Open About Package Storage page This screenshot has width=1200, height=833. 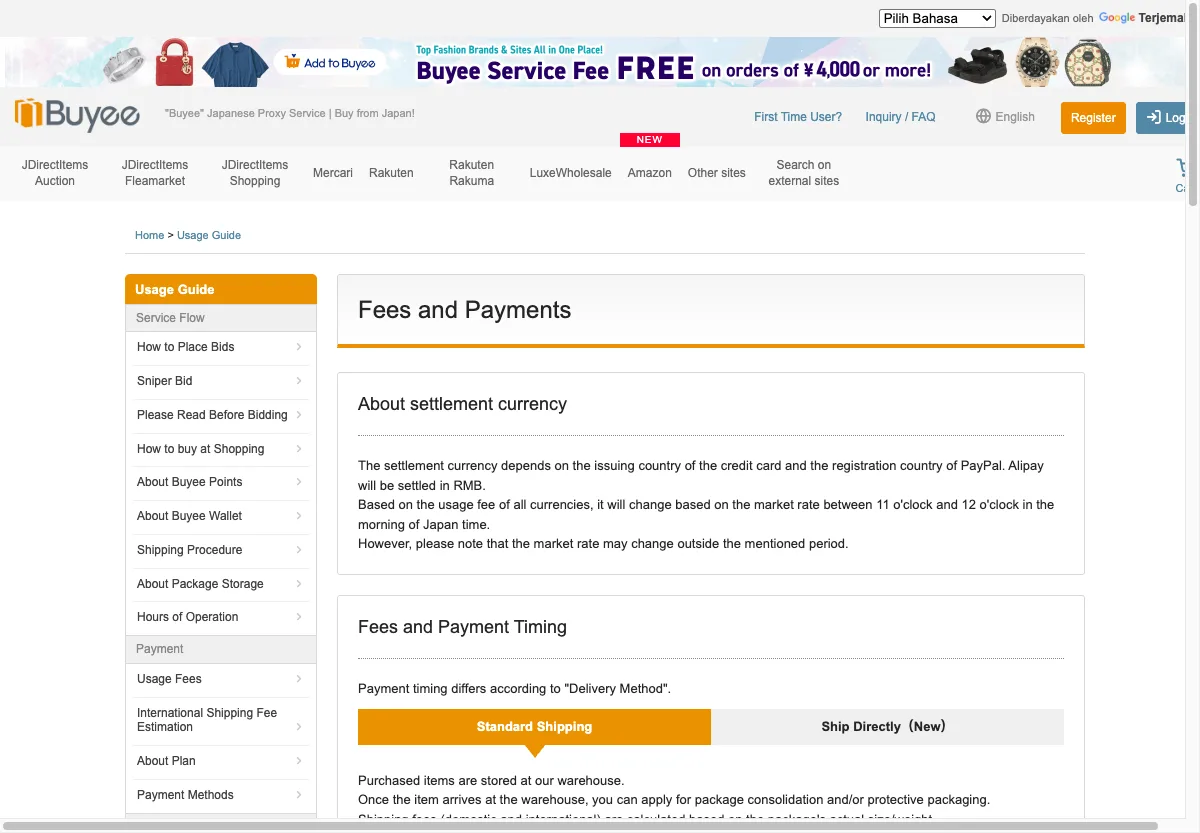(x=220, y=584)
